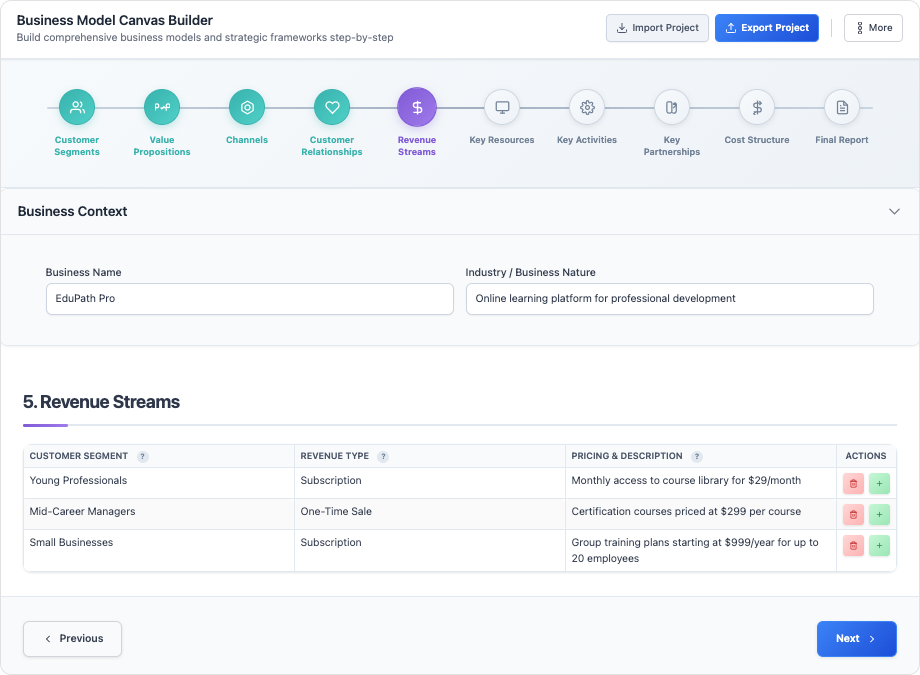Open the Customer Segments step icon
The width and height of the screenshot is (920, 675).
(77, 107)
